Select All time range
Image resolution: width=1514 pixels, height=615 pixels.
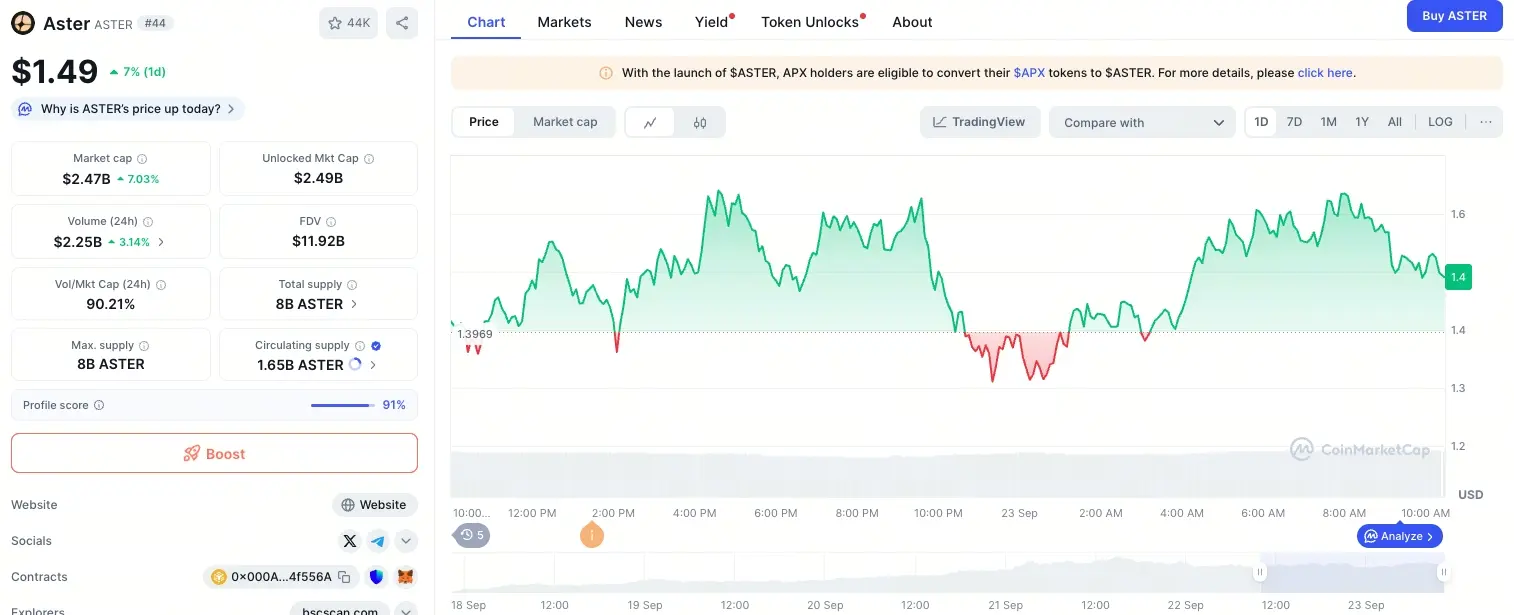[x=1395, y=122]
